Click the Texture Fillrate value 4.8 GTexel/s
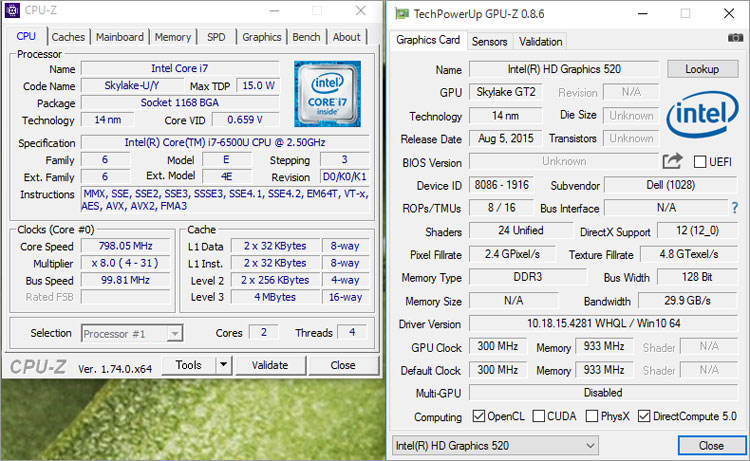Image resolution: width=750 pixels, height=461 pixels. coord(689,254)
